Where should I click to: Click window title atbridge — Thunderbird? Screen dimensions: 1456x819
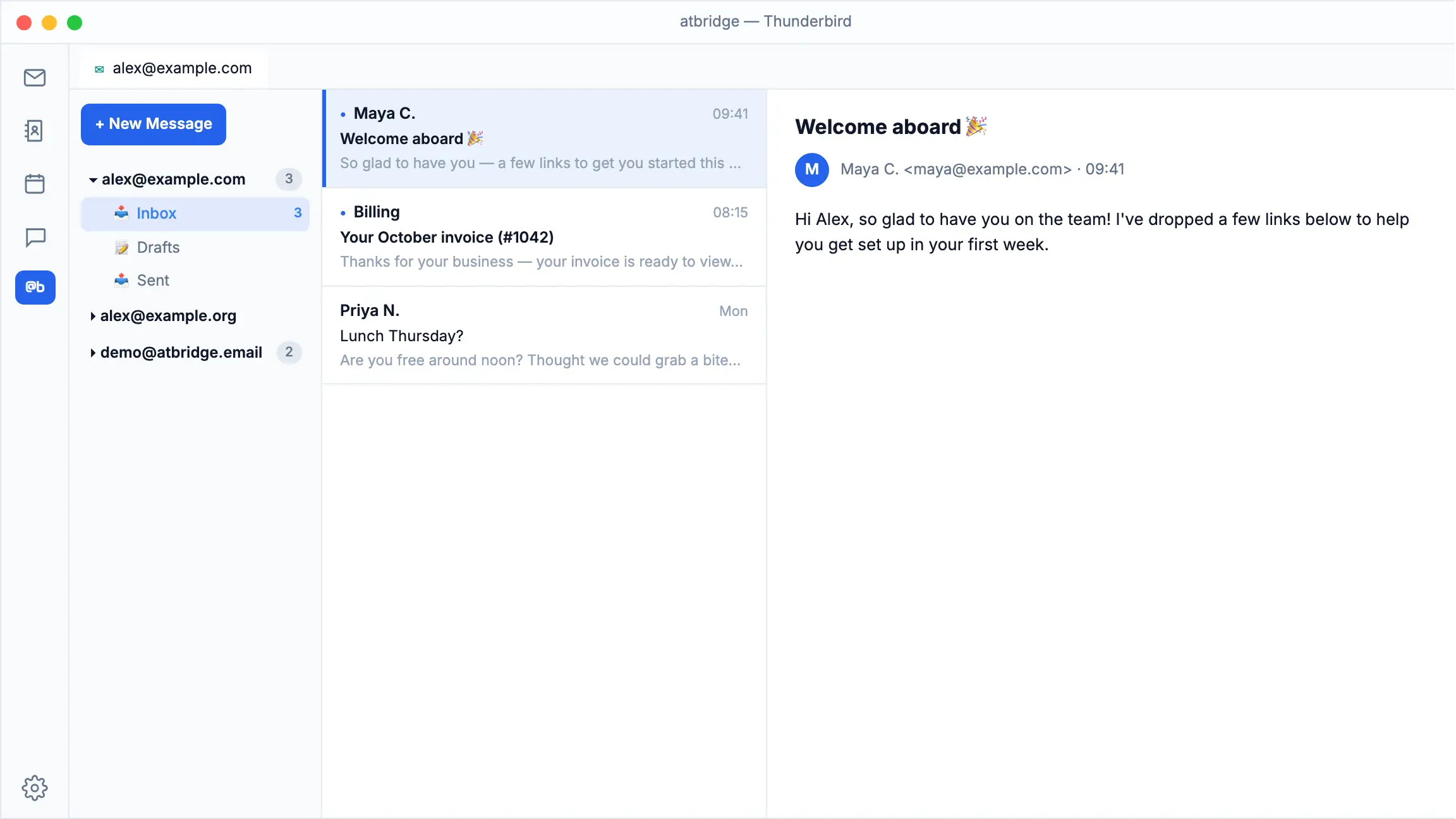click(765, 21)
